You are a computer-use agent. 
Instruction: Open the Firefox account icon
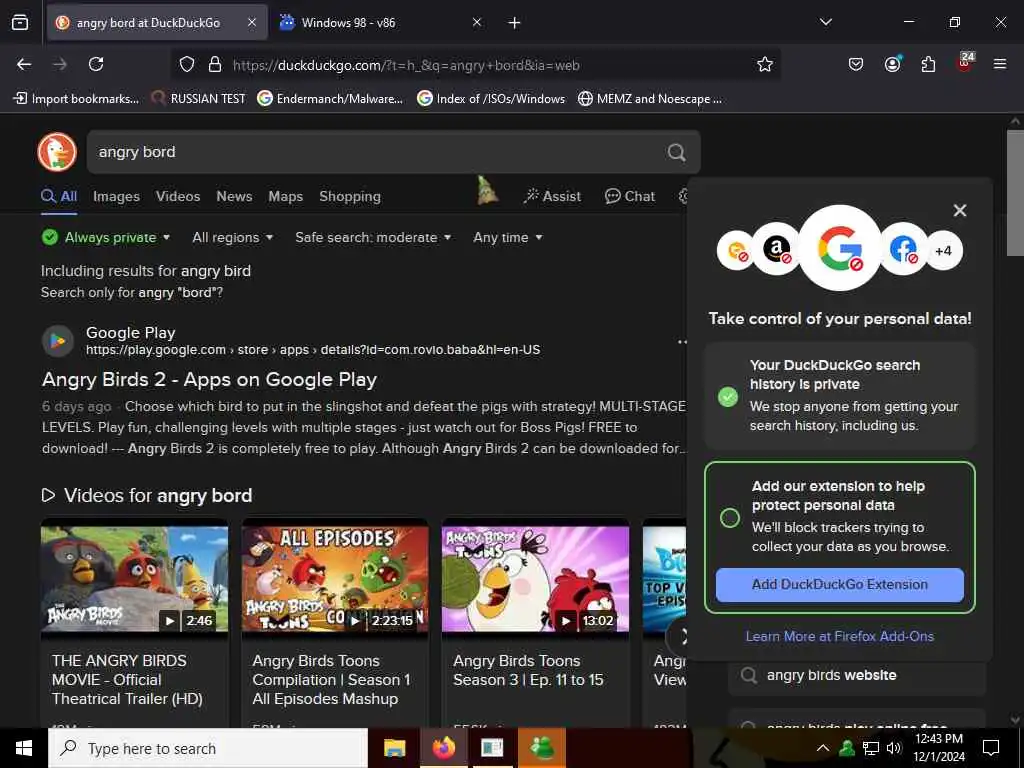892,64
